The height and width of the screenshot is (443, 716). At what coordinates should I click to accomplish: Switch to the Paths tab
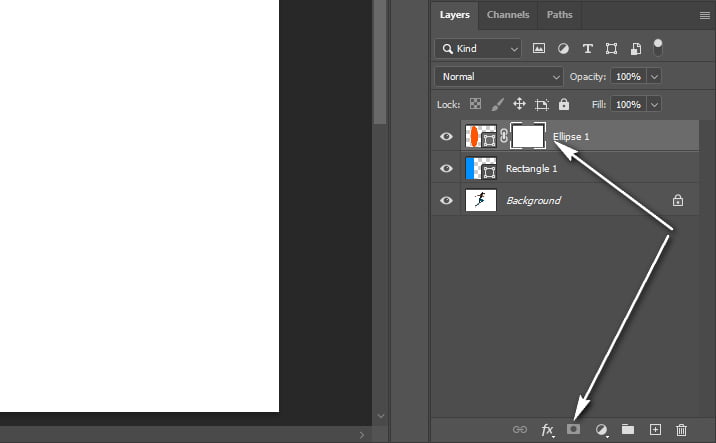pos(559,15)
